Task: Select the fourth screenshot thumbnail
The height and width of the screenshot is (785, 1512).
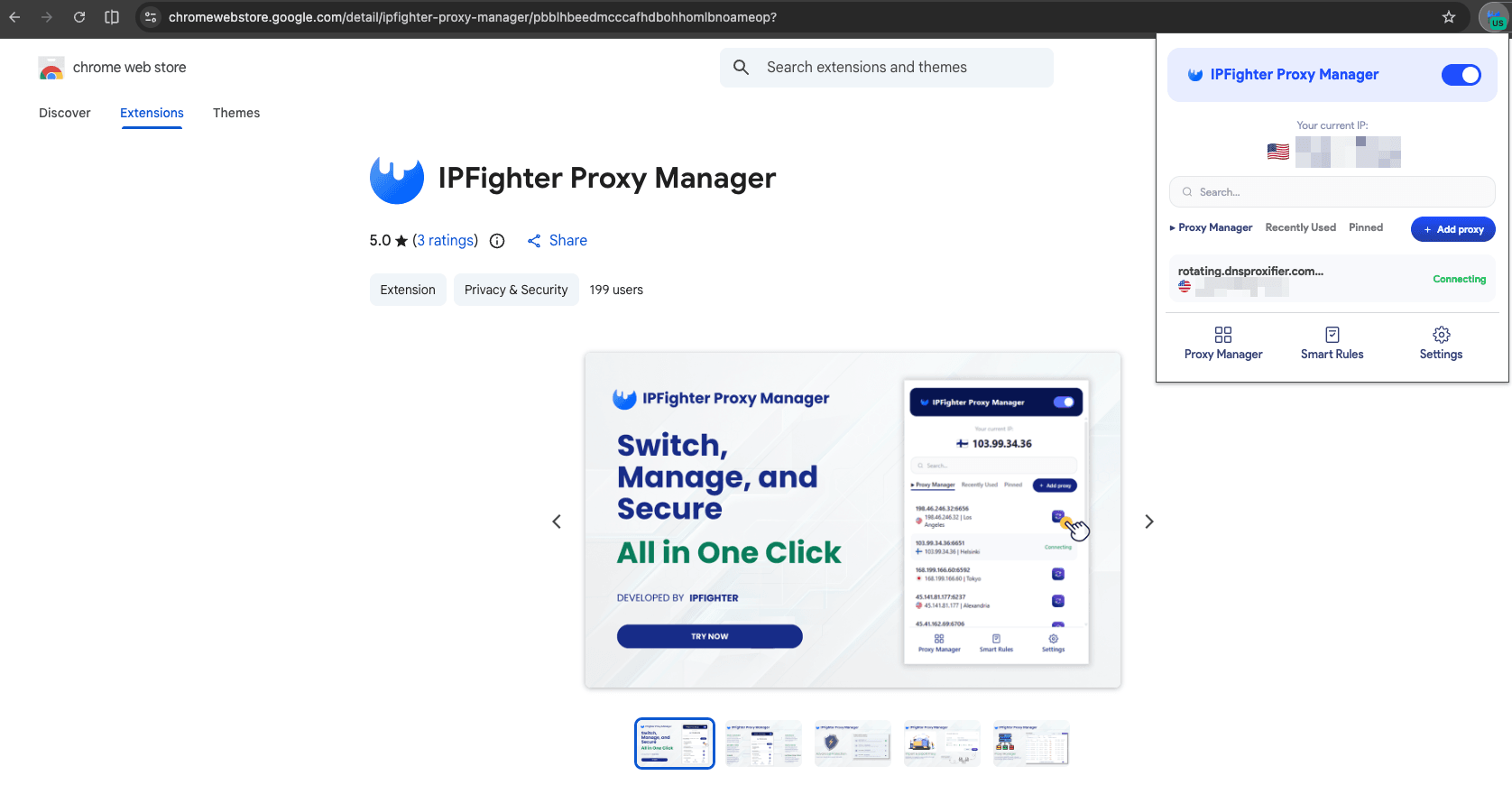Action: pos(942,743)
